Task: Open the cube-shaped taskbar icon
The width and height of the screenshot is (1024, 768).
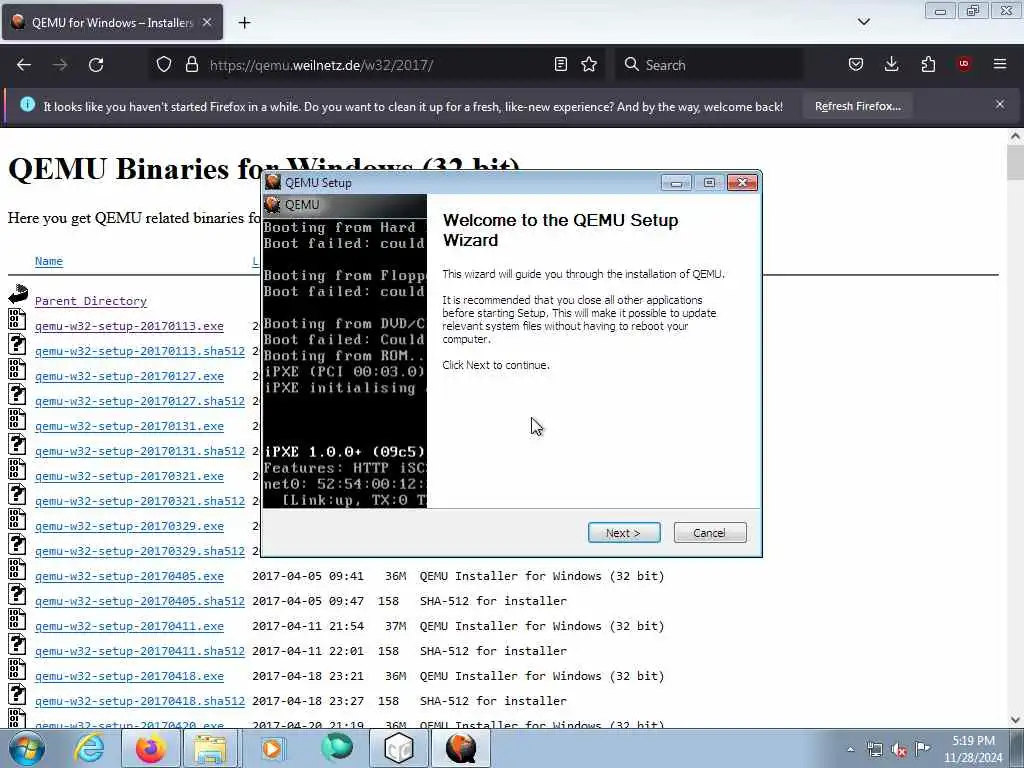Action: pos(399,748)
